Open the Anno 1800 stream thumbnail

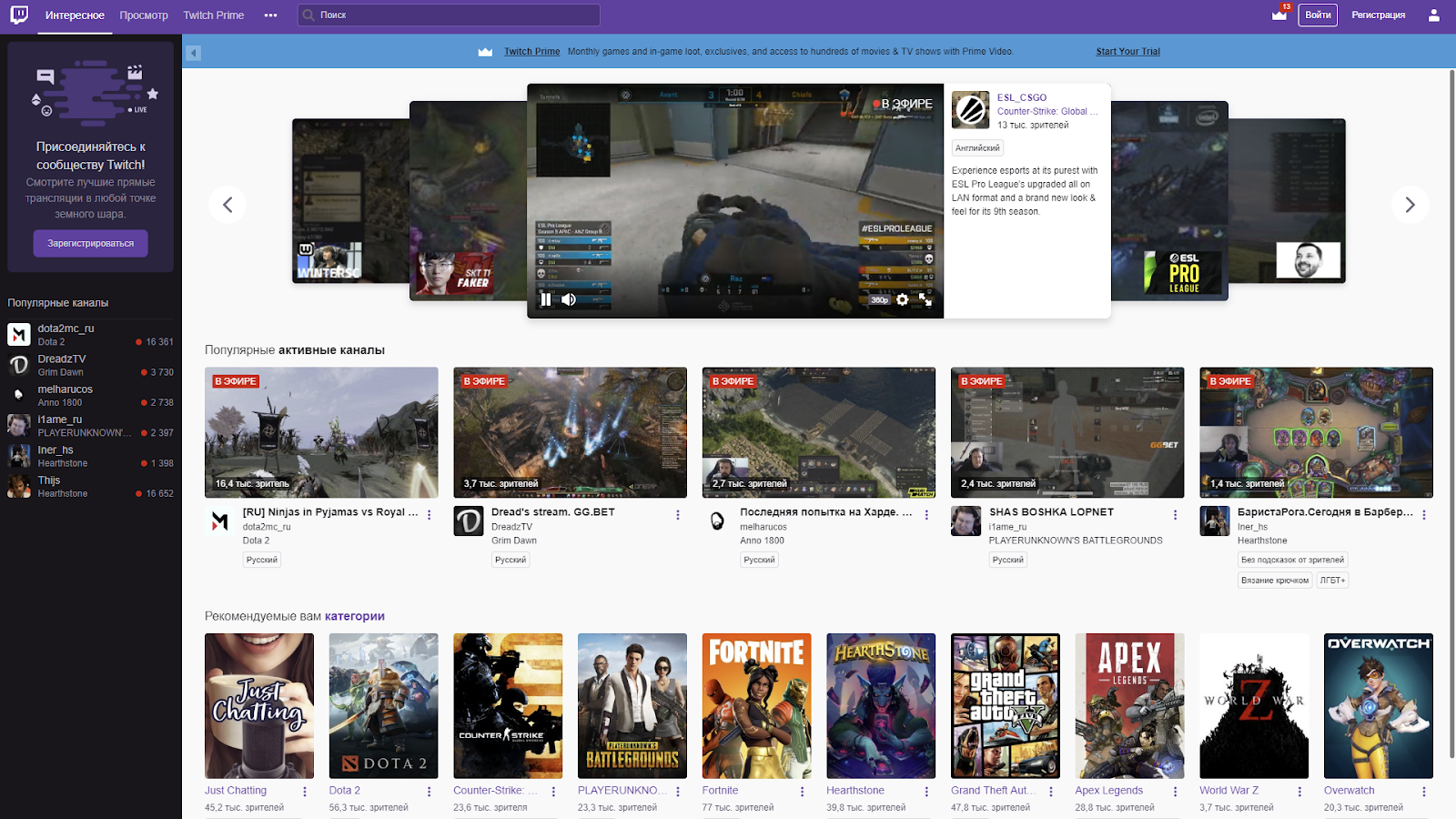pos(819,432)
